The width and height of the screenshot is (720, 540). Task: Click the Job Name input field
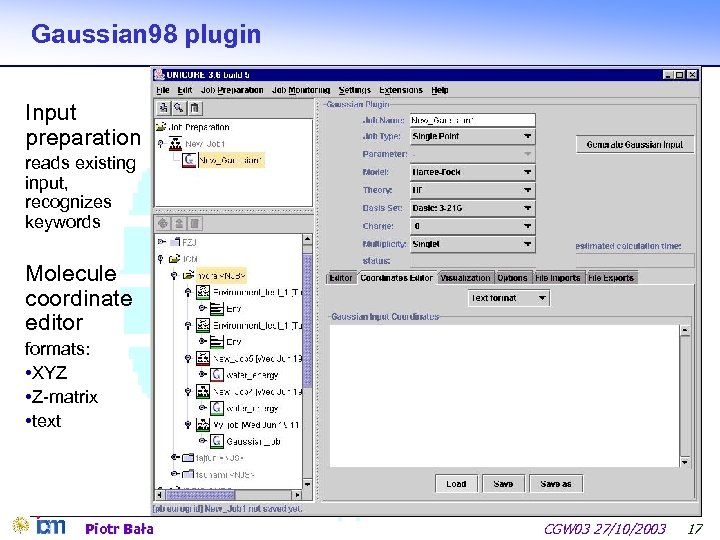472,120
